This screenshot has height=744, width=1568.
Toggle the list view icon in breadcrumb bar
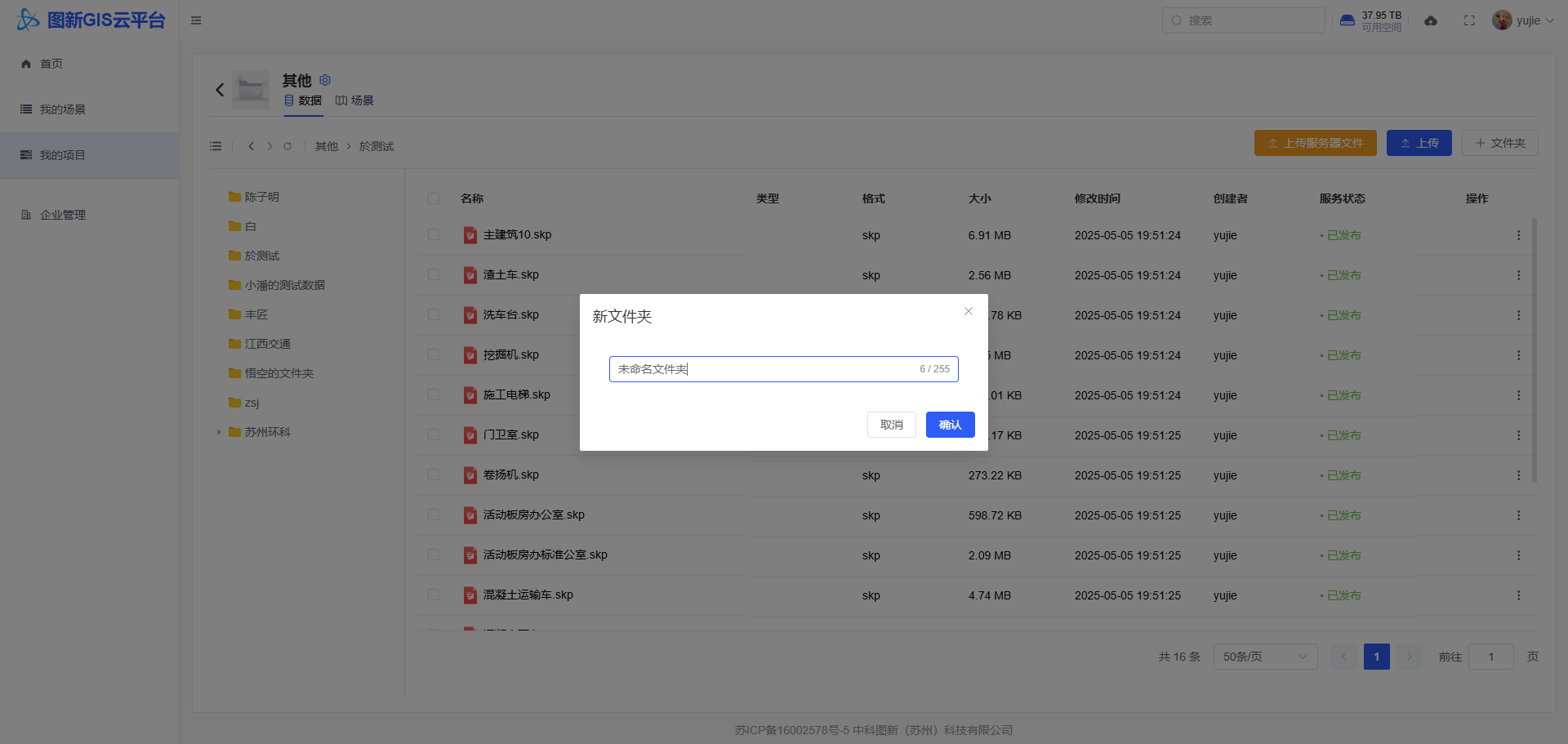pos(216,146)
